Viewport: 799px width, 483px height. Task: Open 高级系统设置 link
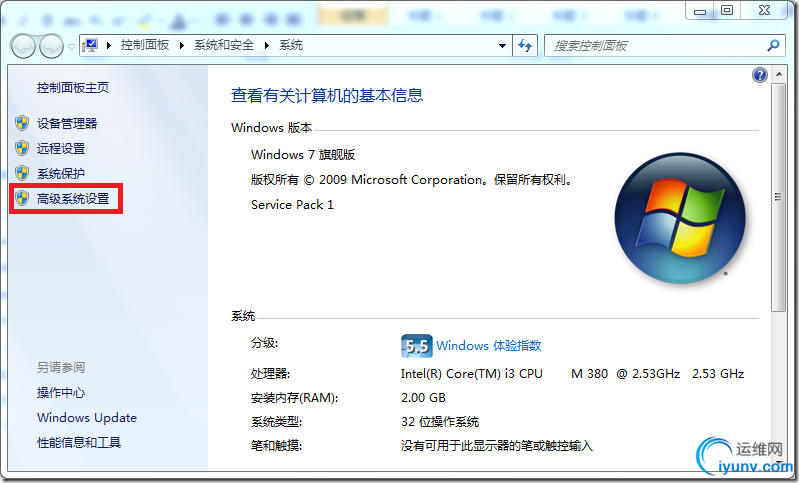[73, 198]
